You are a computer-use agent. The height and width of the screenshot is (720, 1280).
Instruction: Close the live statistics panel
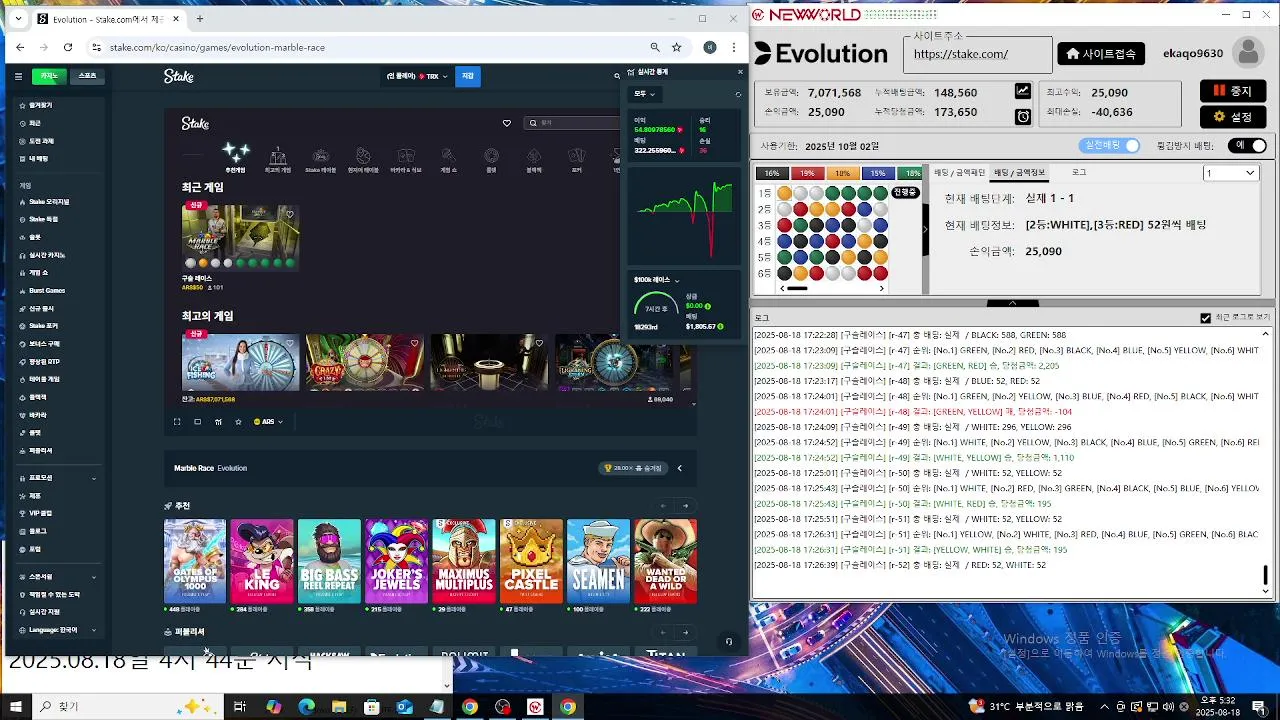(740, 72)
